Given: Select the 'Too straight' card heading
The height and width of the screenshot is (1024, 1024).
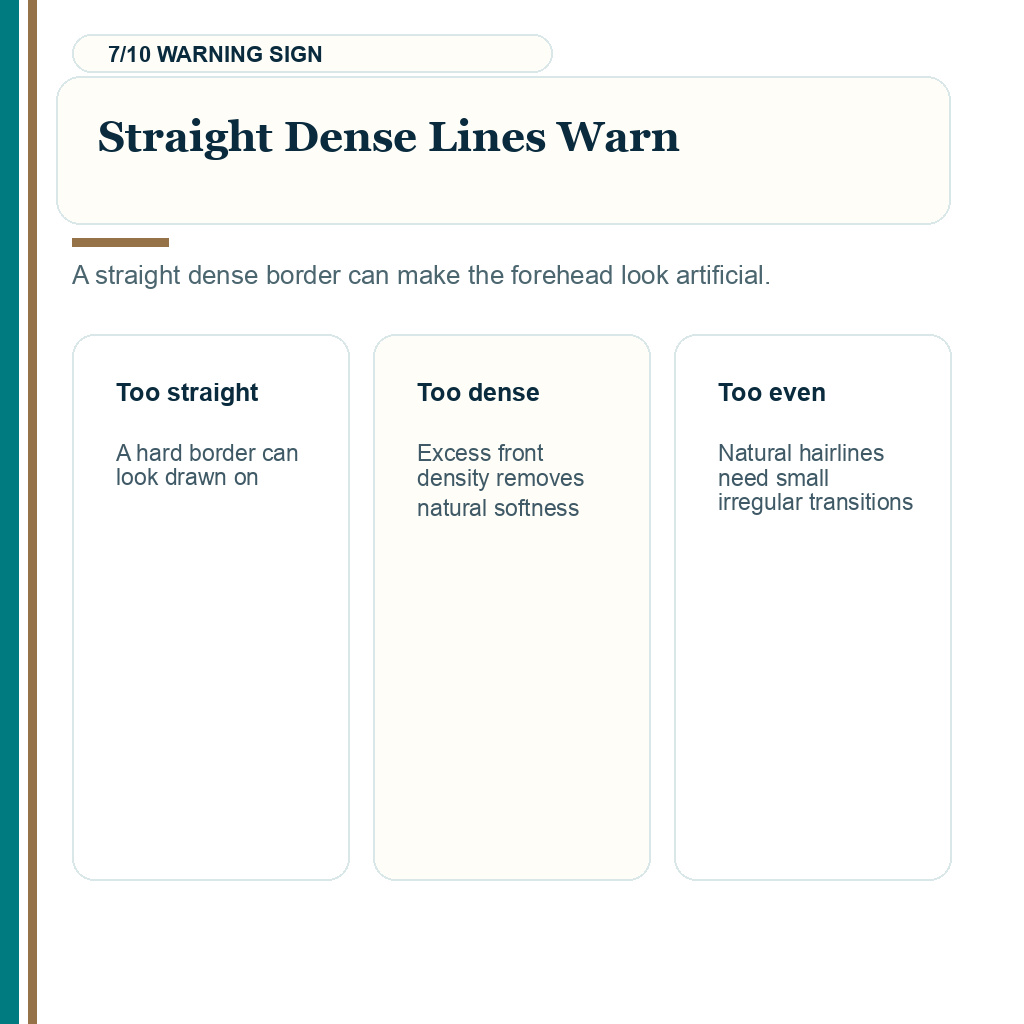Looking at the screenshot, I should pyautogui.click(x=187, y=392).
